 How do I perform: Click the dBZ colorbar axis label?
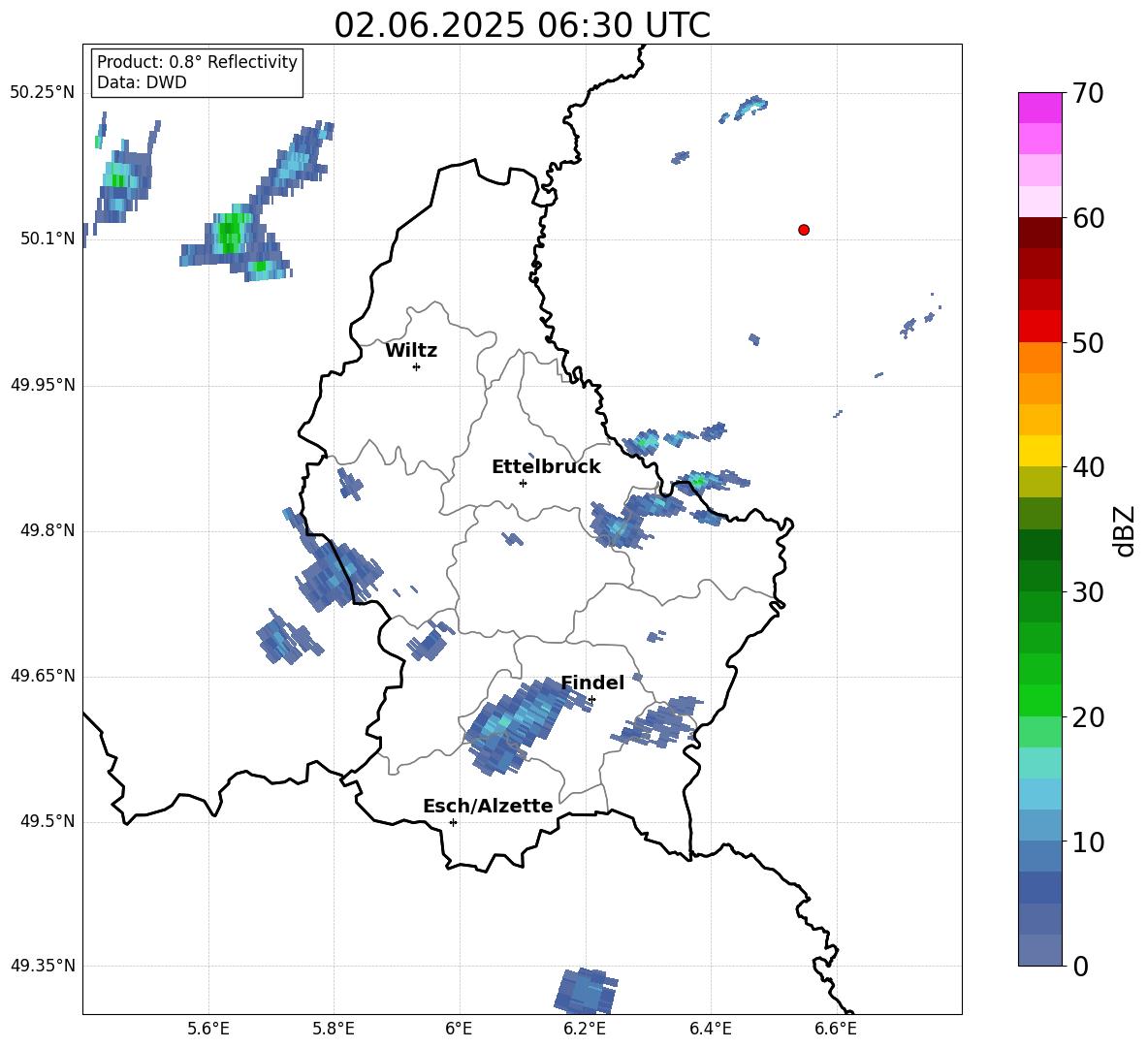click(1126, 530)
